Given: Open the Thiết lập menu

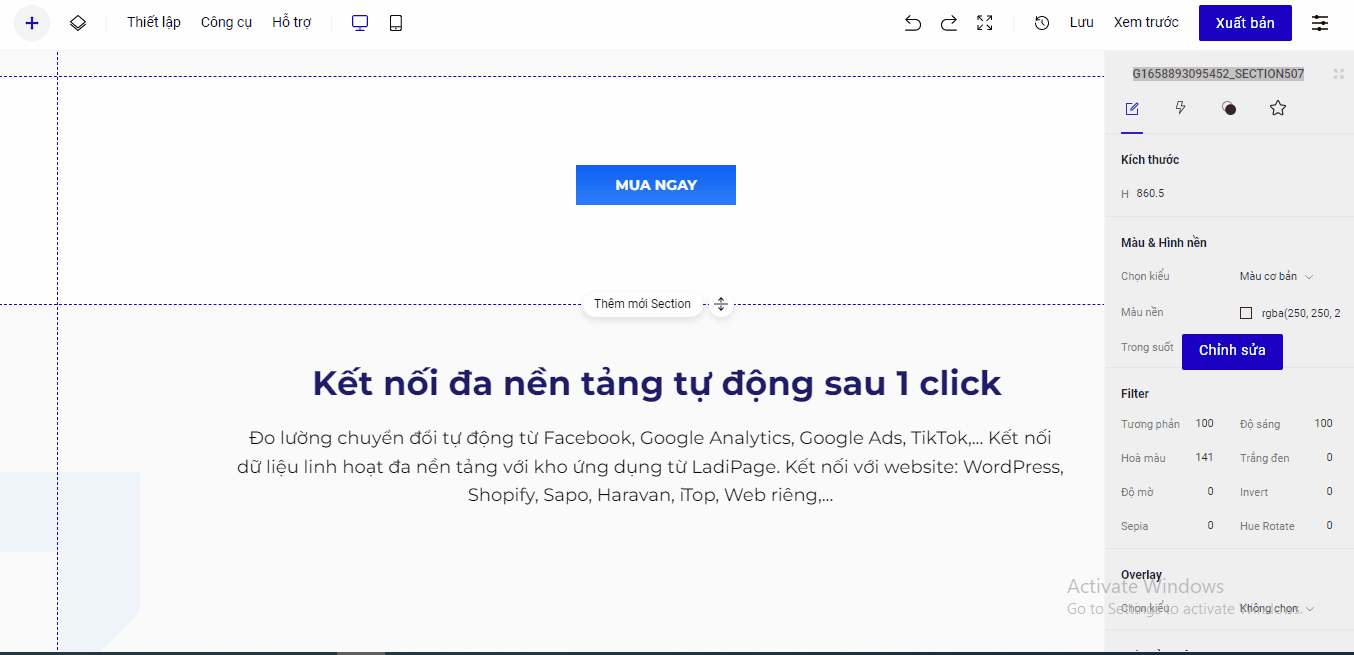Looking at the screenshot, I should pos(154,22).
